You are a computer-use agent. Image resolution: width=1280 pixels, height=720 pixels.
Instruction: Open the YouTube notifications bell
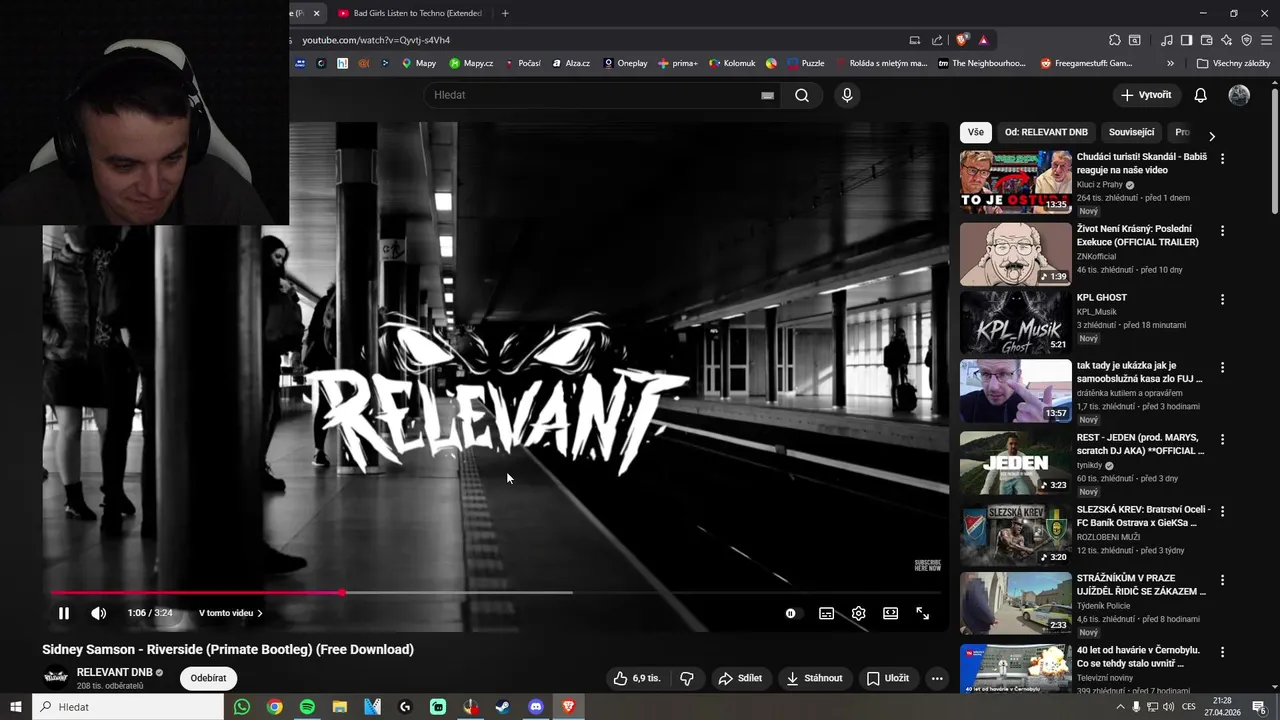pos(1200,95)
